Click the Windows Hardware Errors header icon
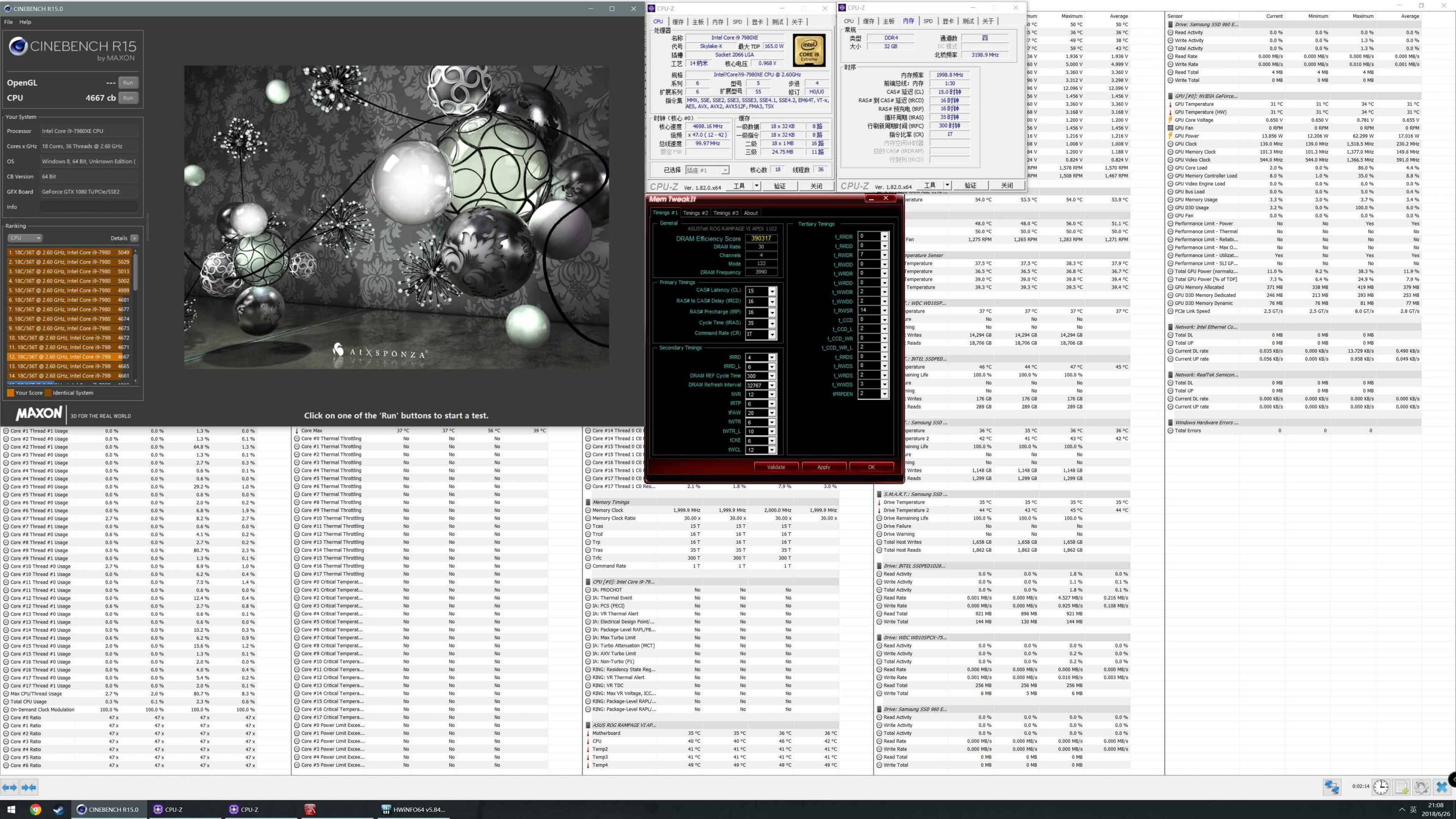 1170,422
